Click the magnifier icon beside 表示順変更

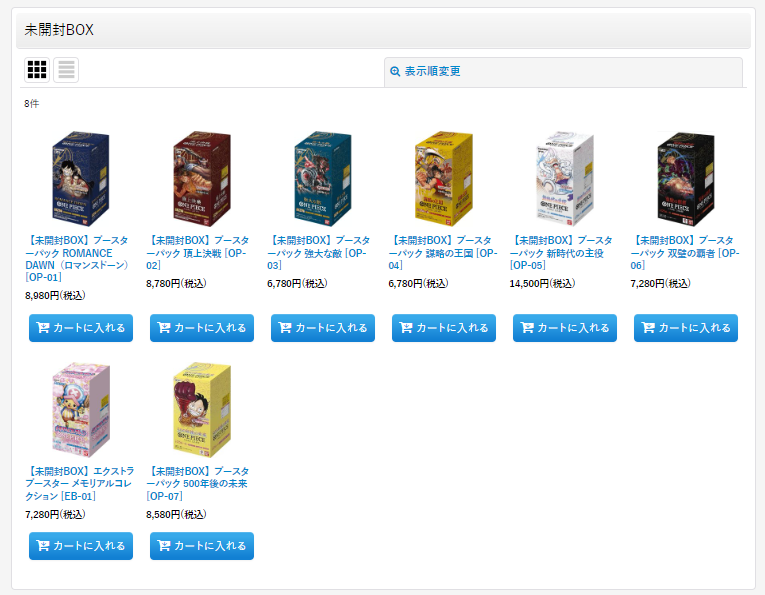point(395,72)
